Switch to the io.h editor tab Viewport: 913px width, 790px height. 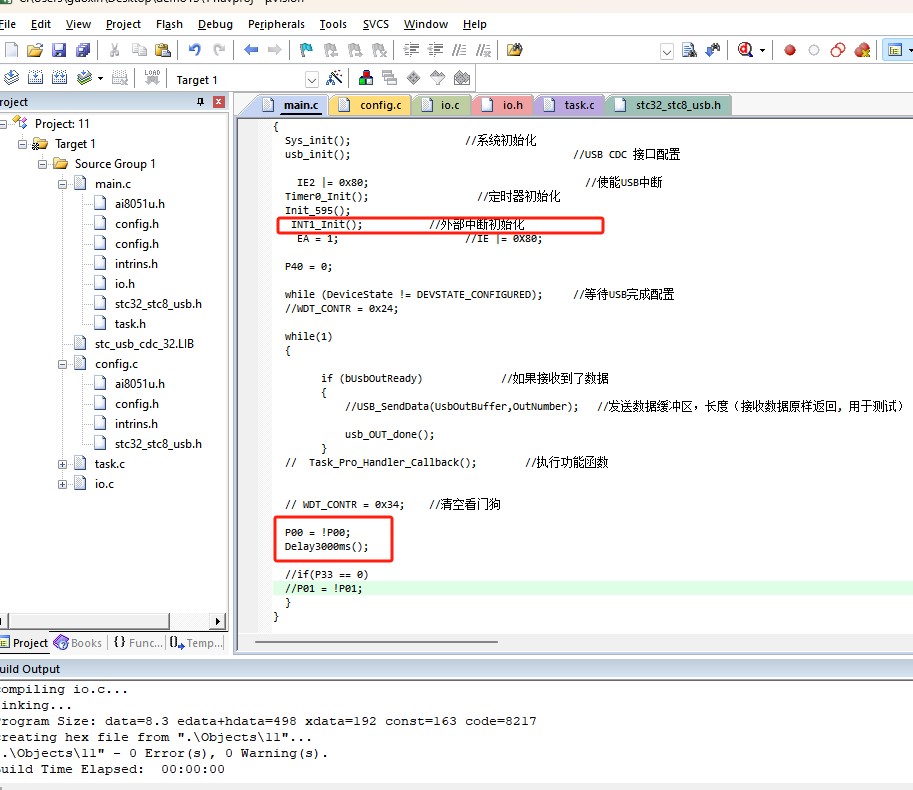[504, 105]
